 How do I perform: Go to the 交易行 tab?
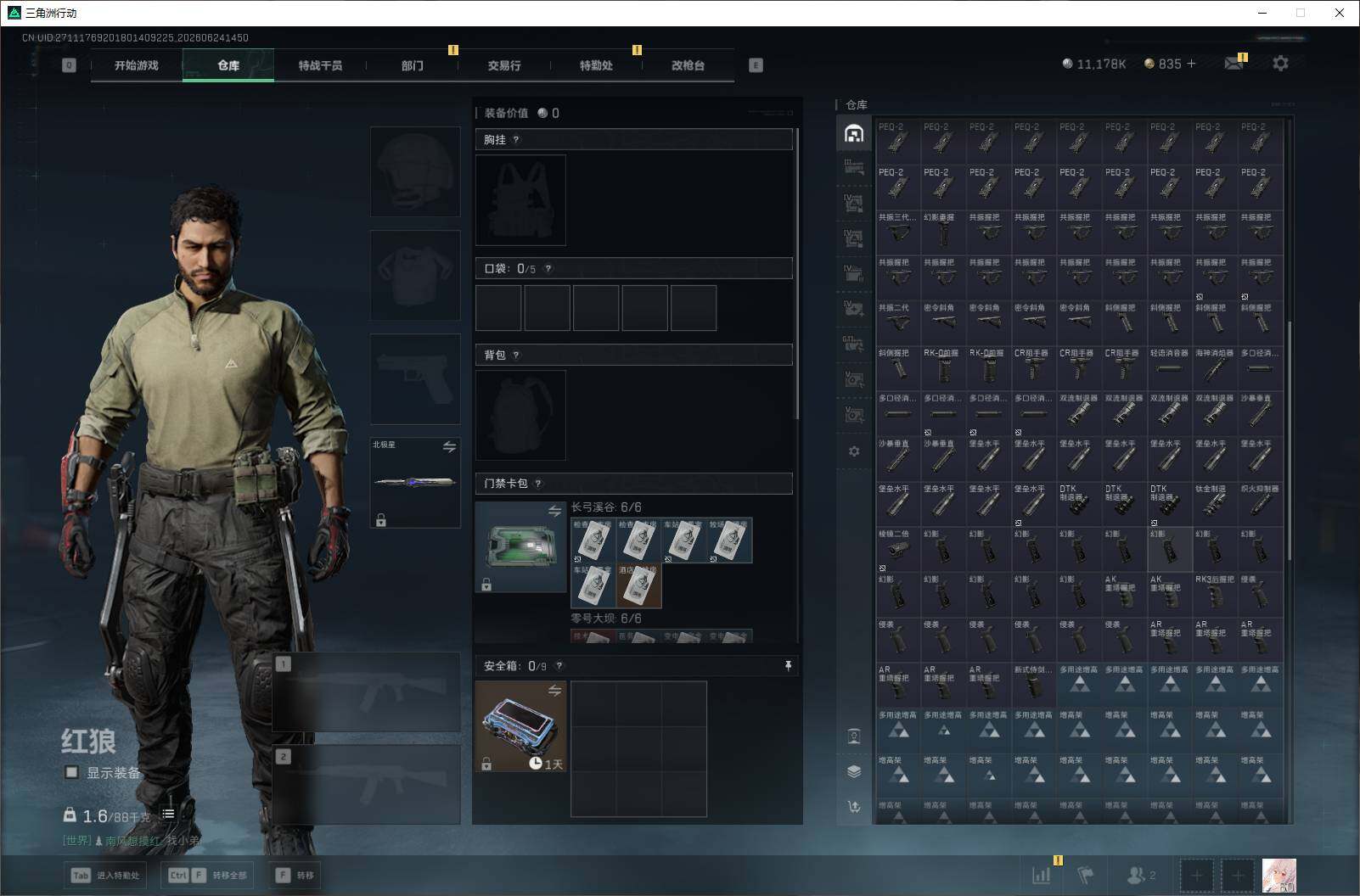pyautogui.click(x=504, y=65)
